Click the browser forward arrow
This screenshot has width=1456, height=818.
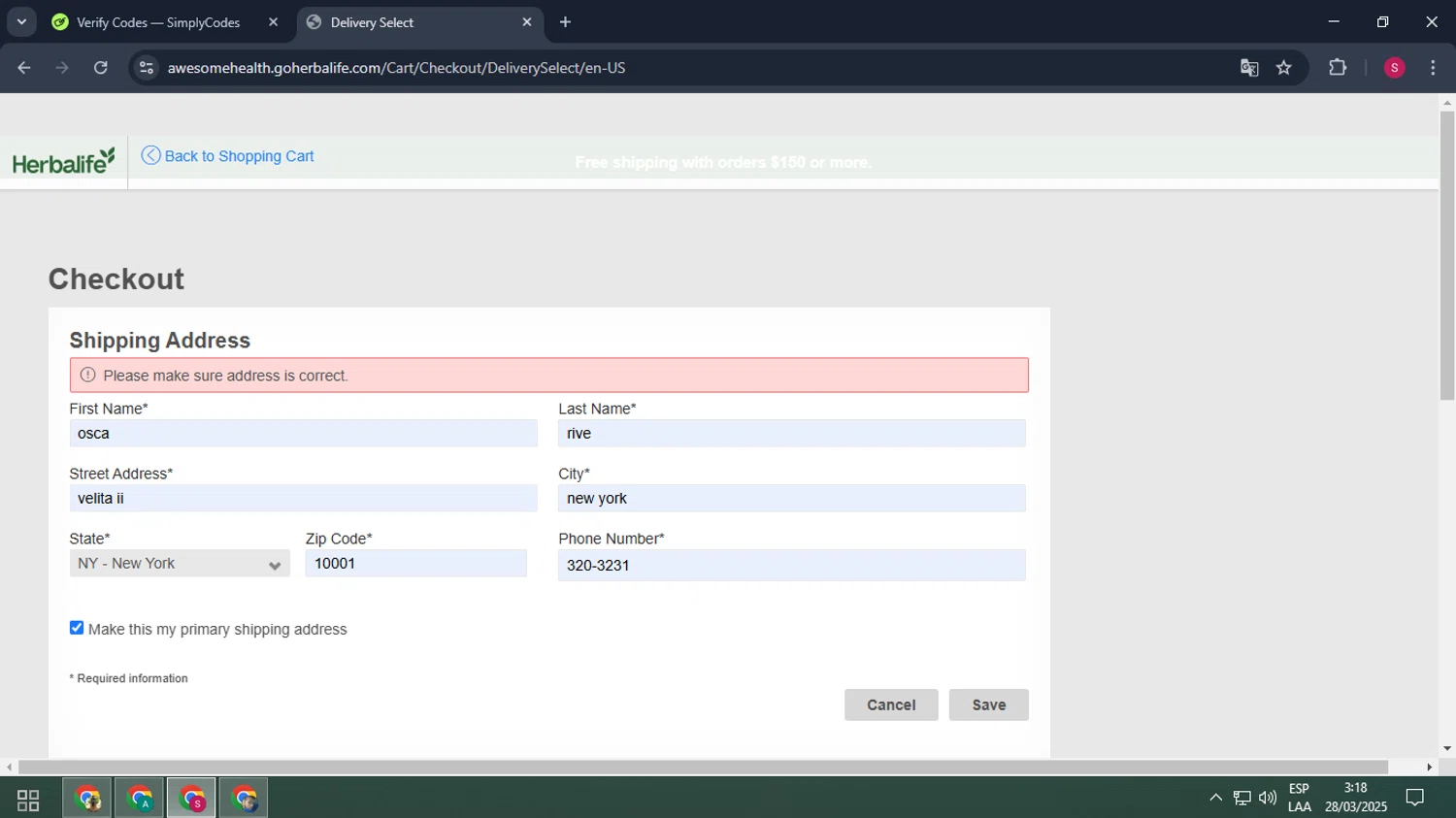pyautogui.click(x=62, y=68)
